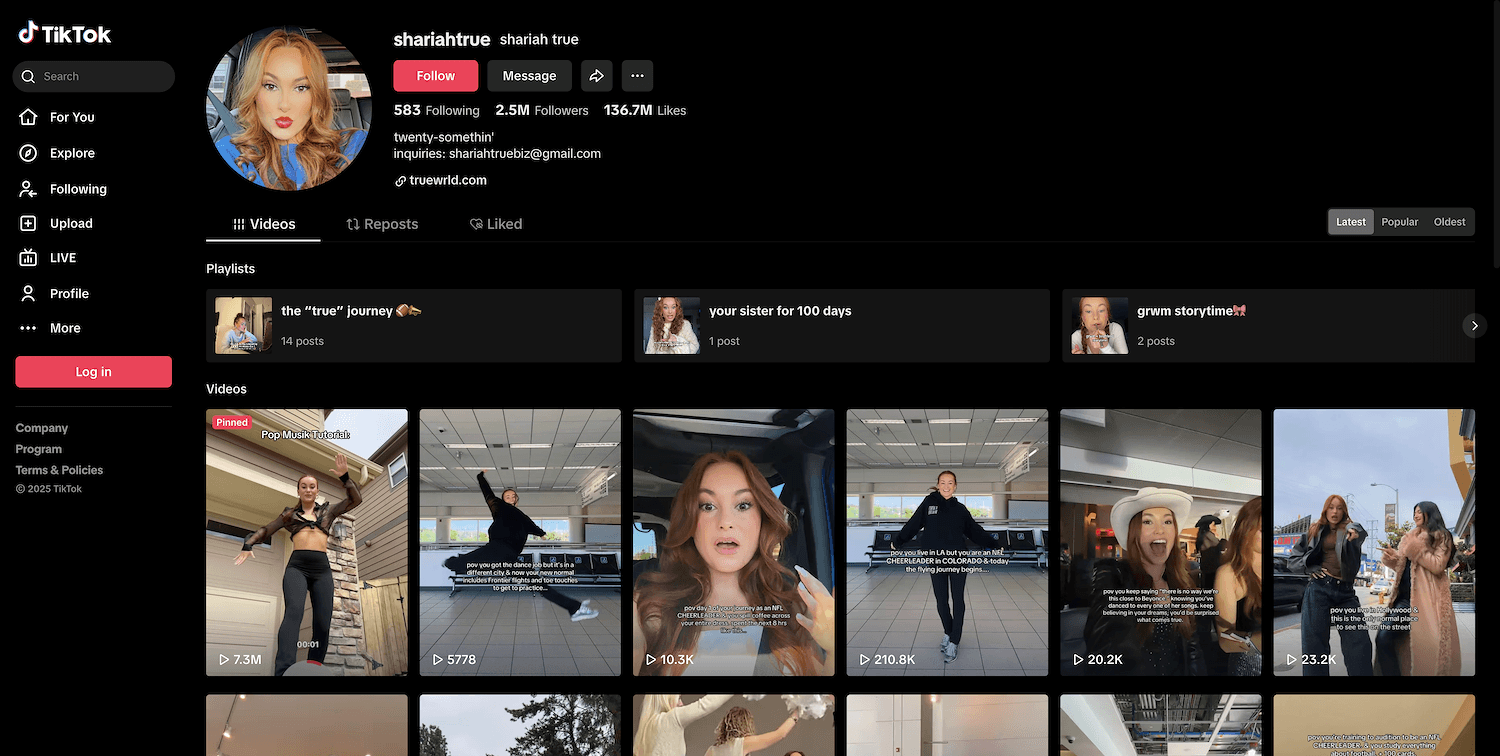Open the three-dot profile options menu
Viewport: 1500px width, 756px height.
(637, 76)
